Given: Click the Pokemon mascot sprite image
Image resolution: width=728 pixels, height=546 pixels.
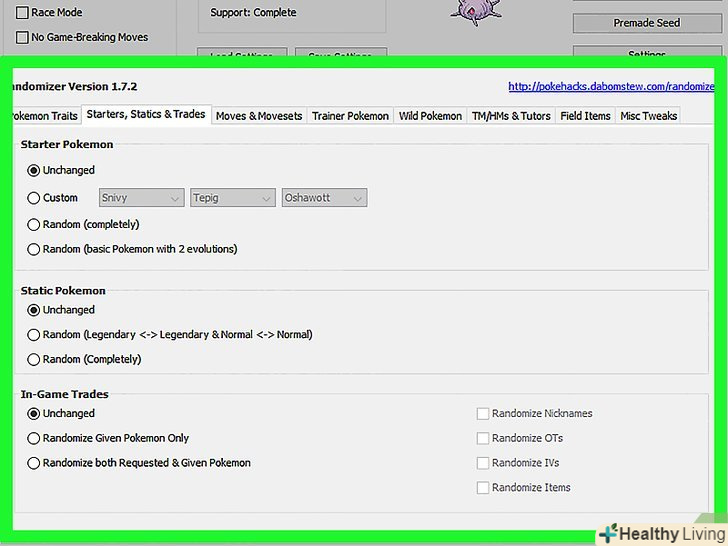Looking at the screenshot, I should click(x=476, y=12).
